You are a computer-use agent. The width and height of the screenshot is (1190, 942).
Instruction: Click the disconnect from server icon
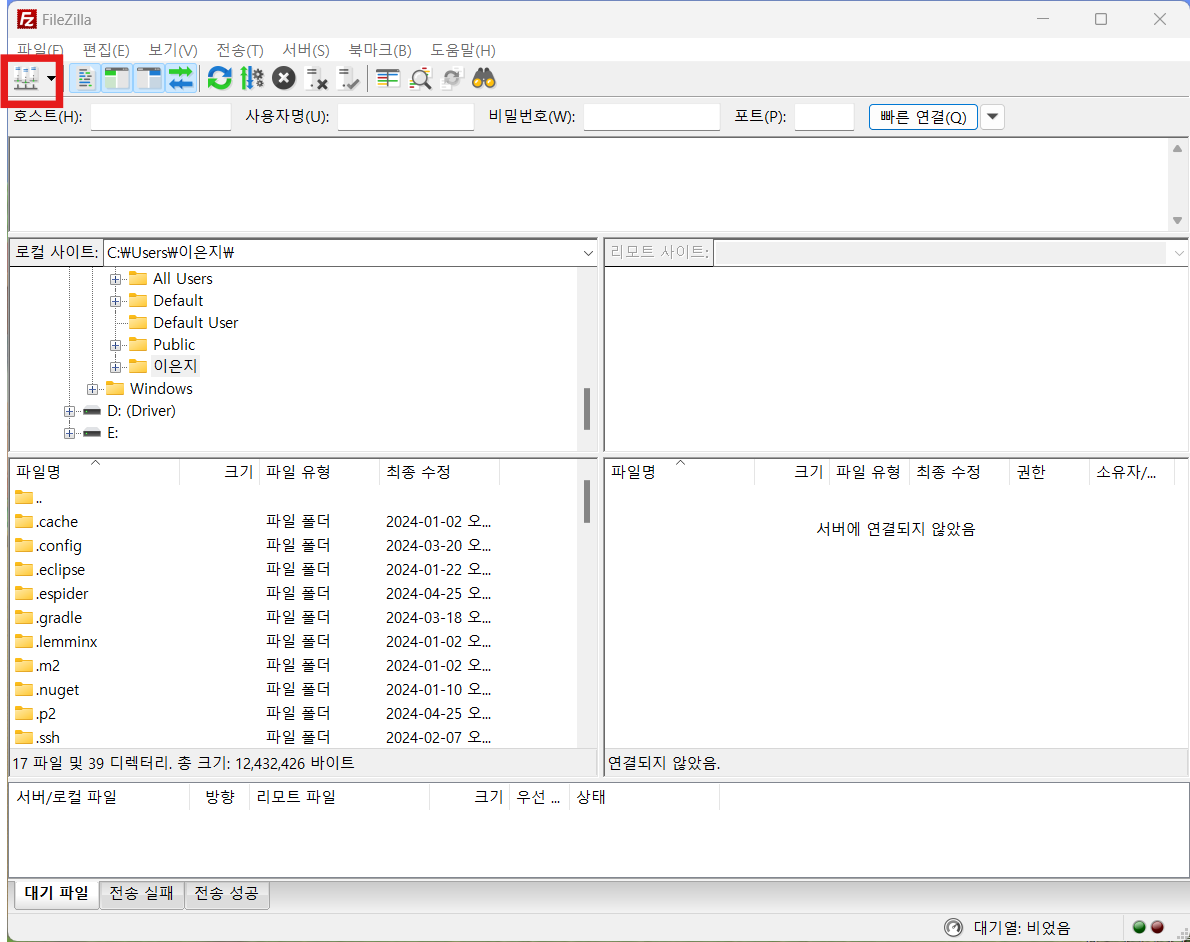[x=316, y=78]
